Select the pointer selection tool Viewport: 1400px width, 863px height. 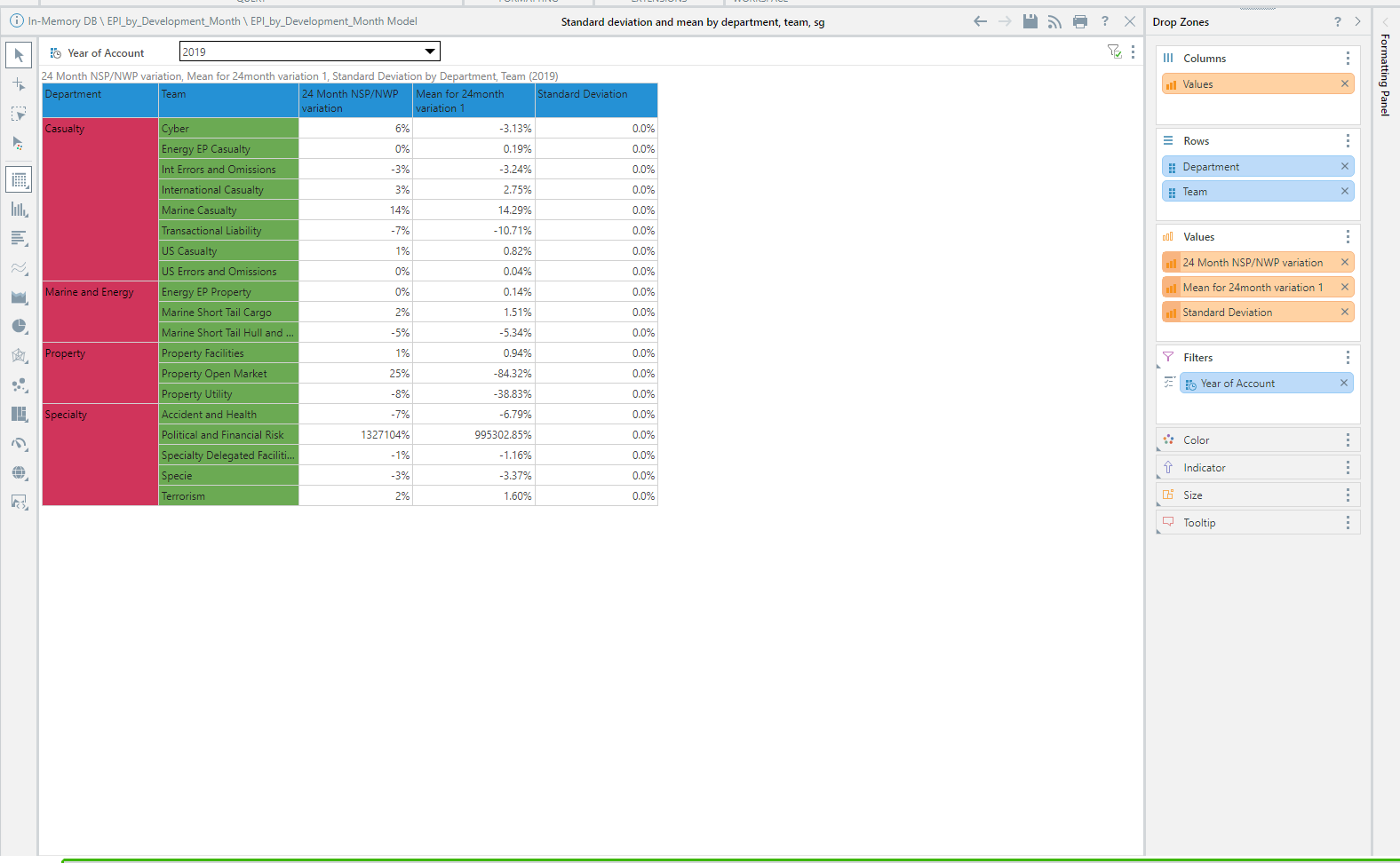[x=19, y=55]
